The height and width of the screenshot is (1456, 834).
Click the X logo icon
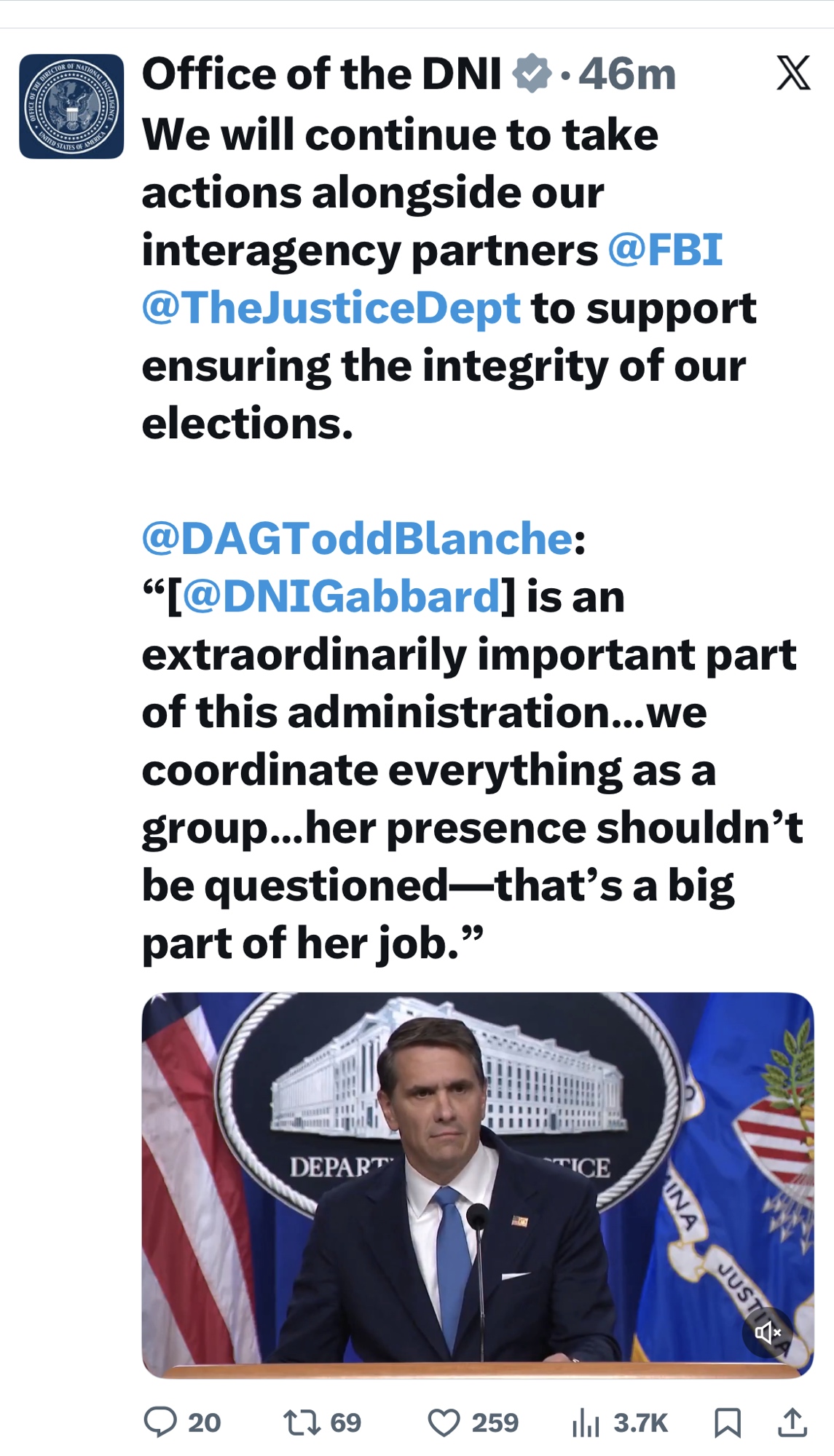coord(792,74)
